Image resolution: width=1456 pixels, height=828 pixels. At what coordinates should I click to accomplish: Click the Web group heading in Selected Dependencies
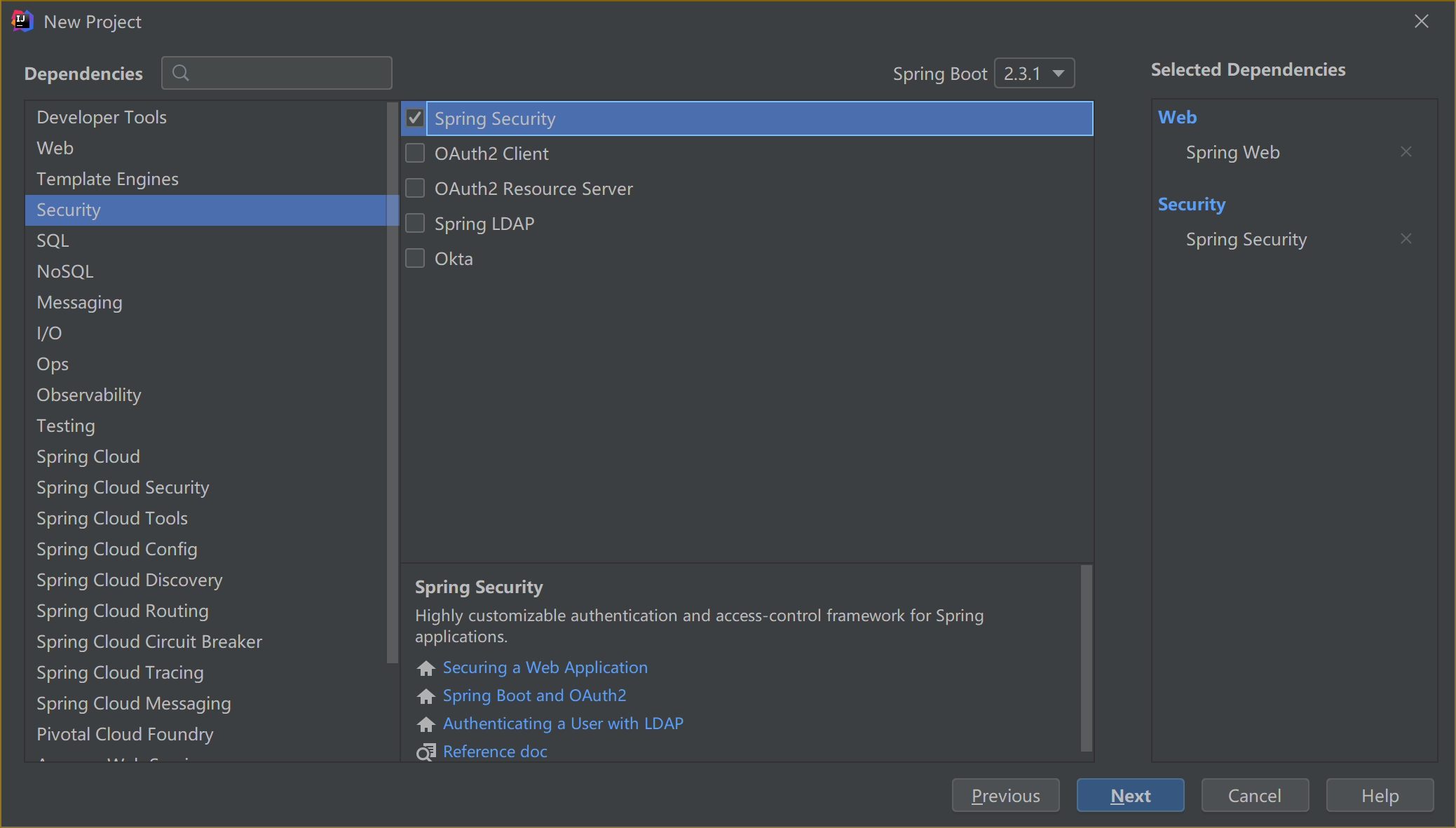point(1177,117)
